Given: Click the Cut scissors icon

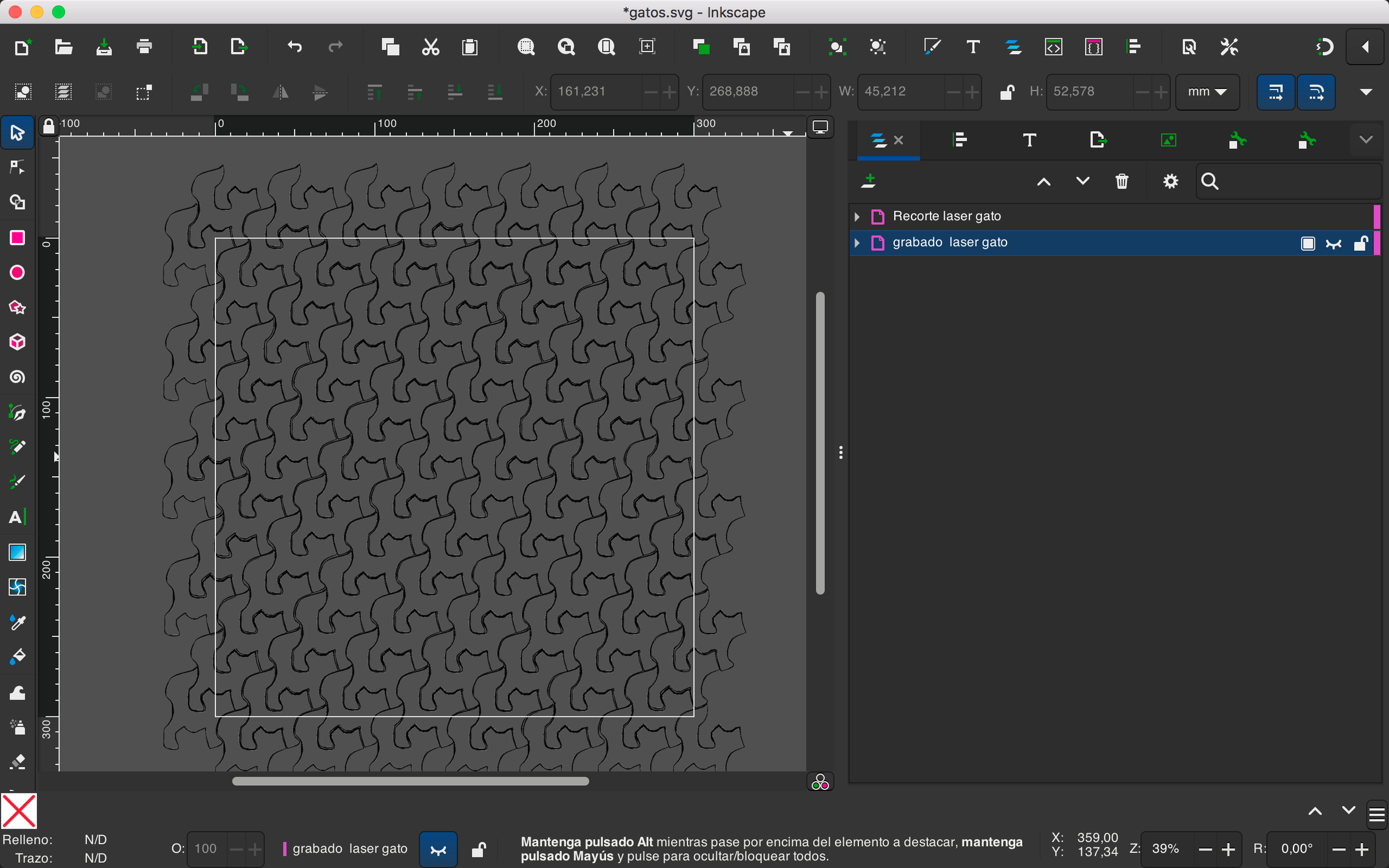Looking at the screenshot, I should (x=431, y=47).
